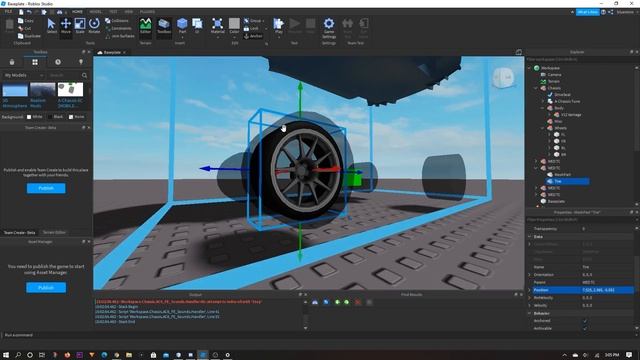Toggle the Collisions option
This screenshot has height=360, width=640.
117,20
